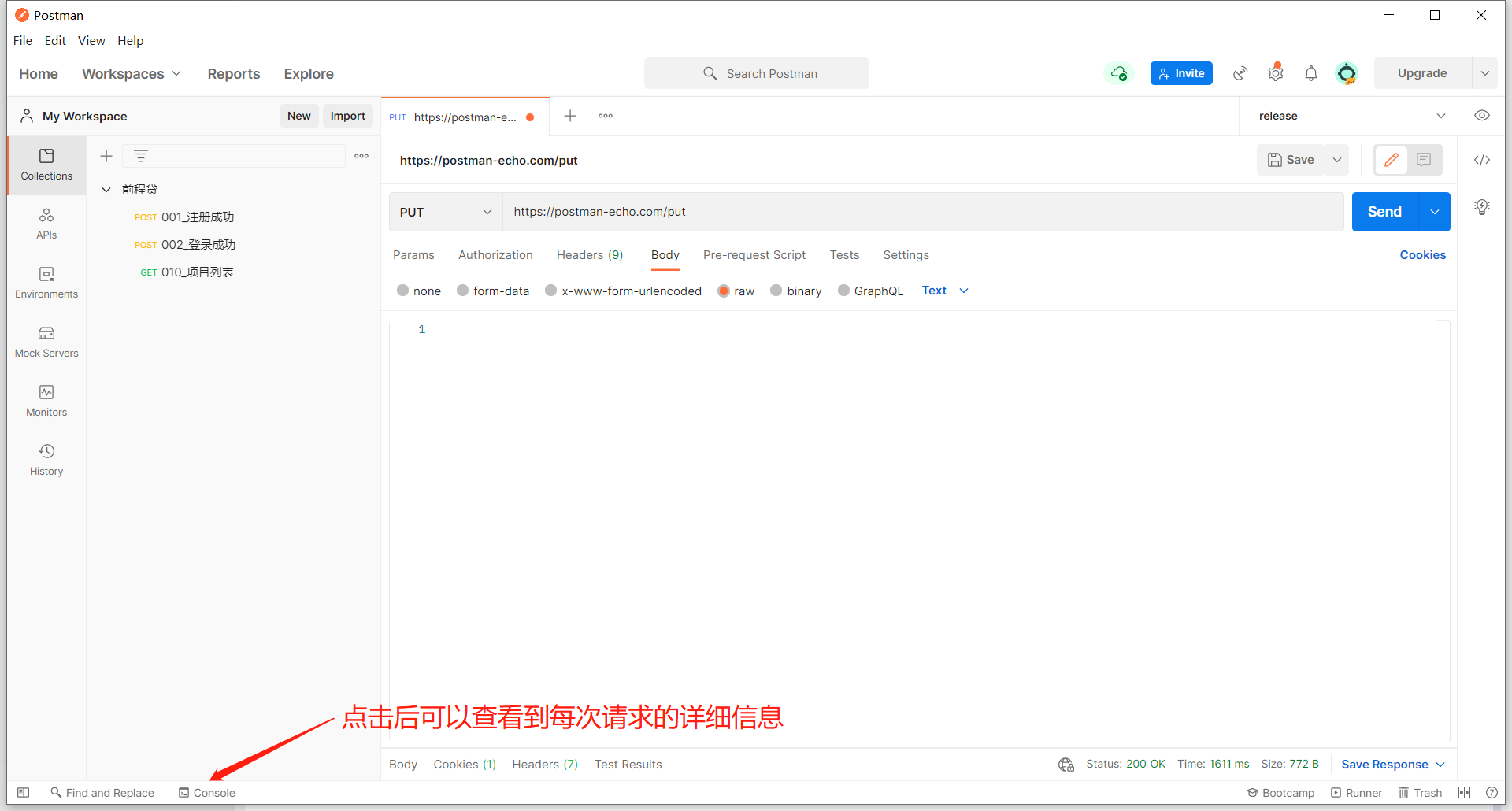Select the GraphQL body type
The image size is (1512, 811).
tap(870, 291)
